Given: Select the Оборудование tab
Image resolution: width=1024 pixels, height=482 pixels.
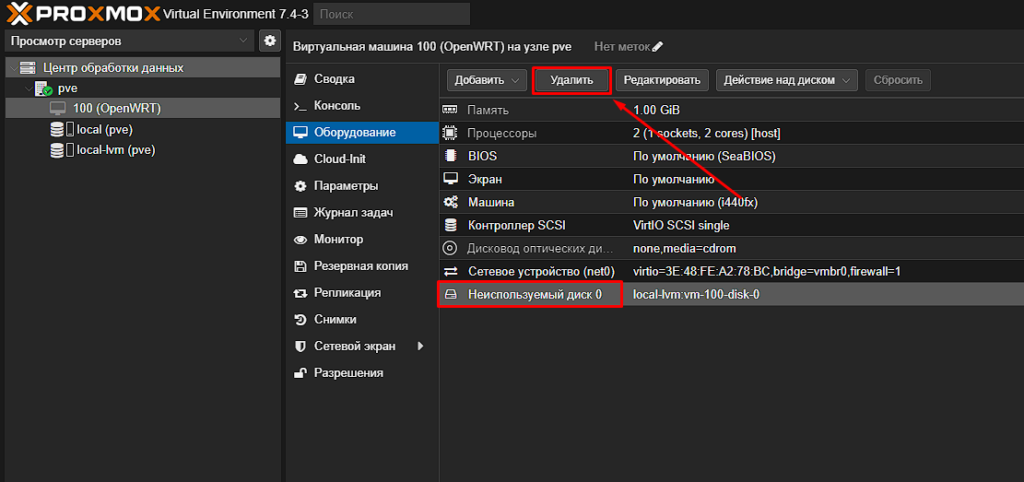Looking at the screenshot, I should click(x=362, y=133).
